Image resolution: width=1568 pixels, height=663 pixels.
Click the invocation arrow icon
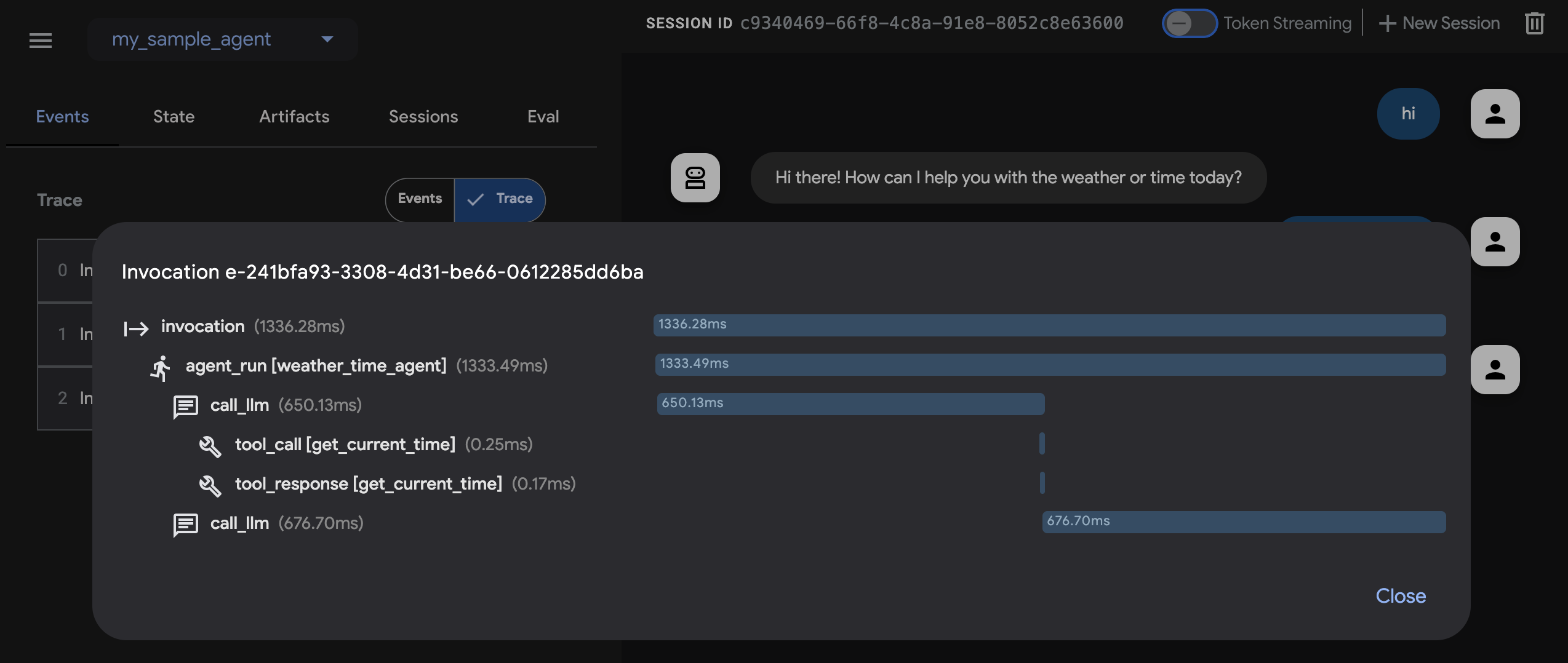(x=135, y=328)
